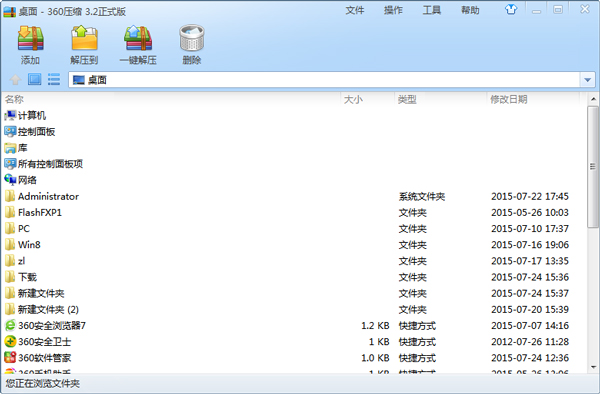Open the 工具 menu
The image size is (600, 394).
(432, 10)
